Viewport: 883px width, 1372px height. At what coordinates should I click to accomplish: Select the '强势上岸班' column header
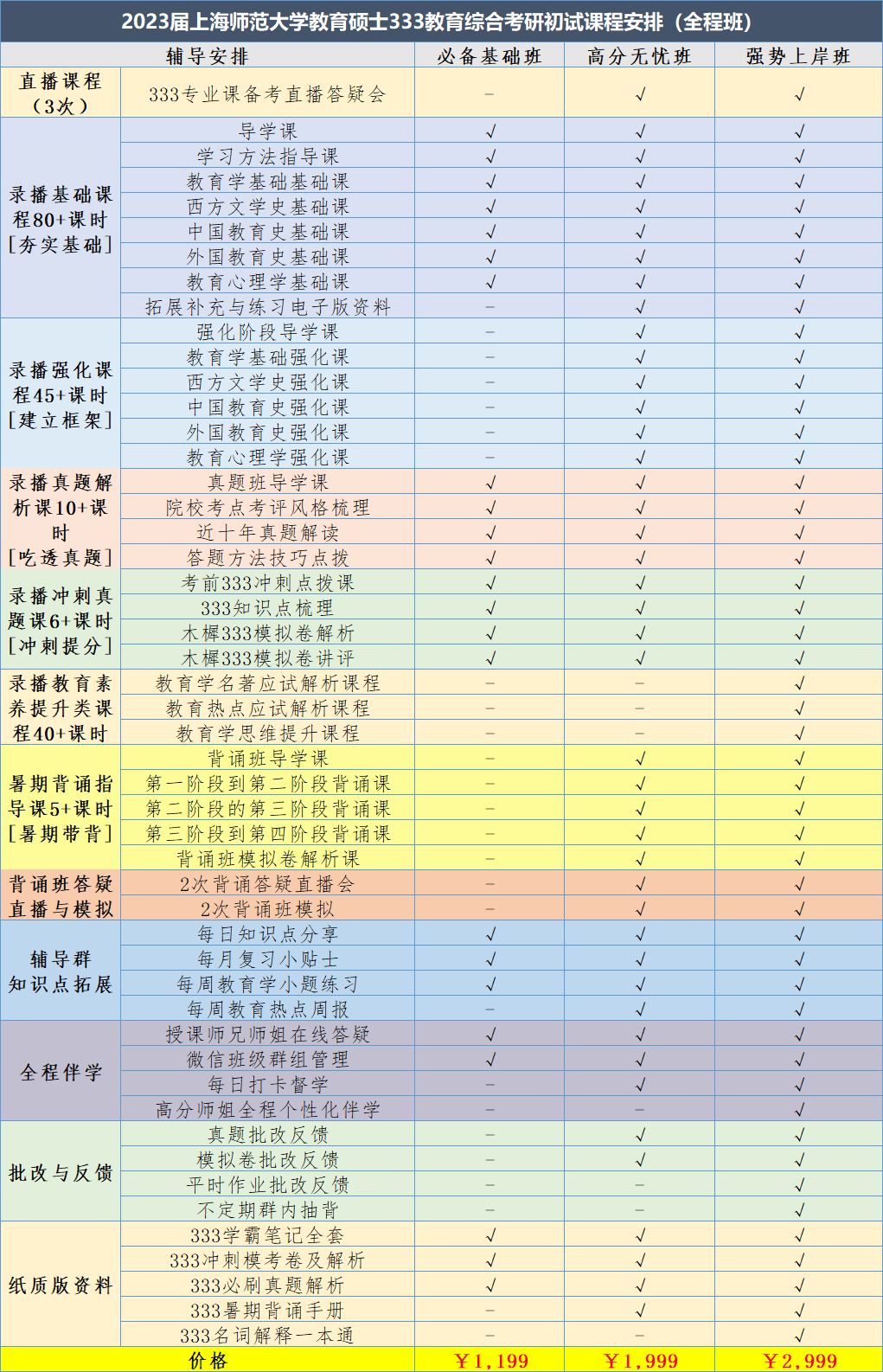tap(799, 56)
